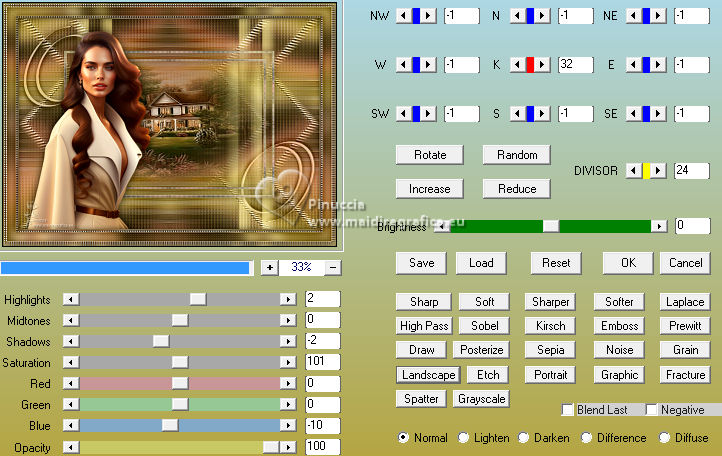Click the preview image thumbnail
722x456 pixels.
click(x=170, y=124)
